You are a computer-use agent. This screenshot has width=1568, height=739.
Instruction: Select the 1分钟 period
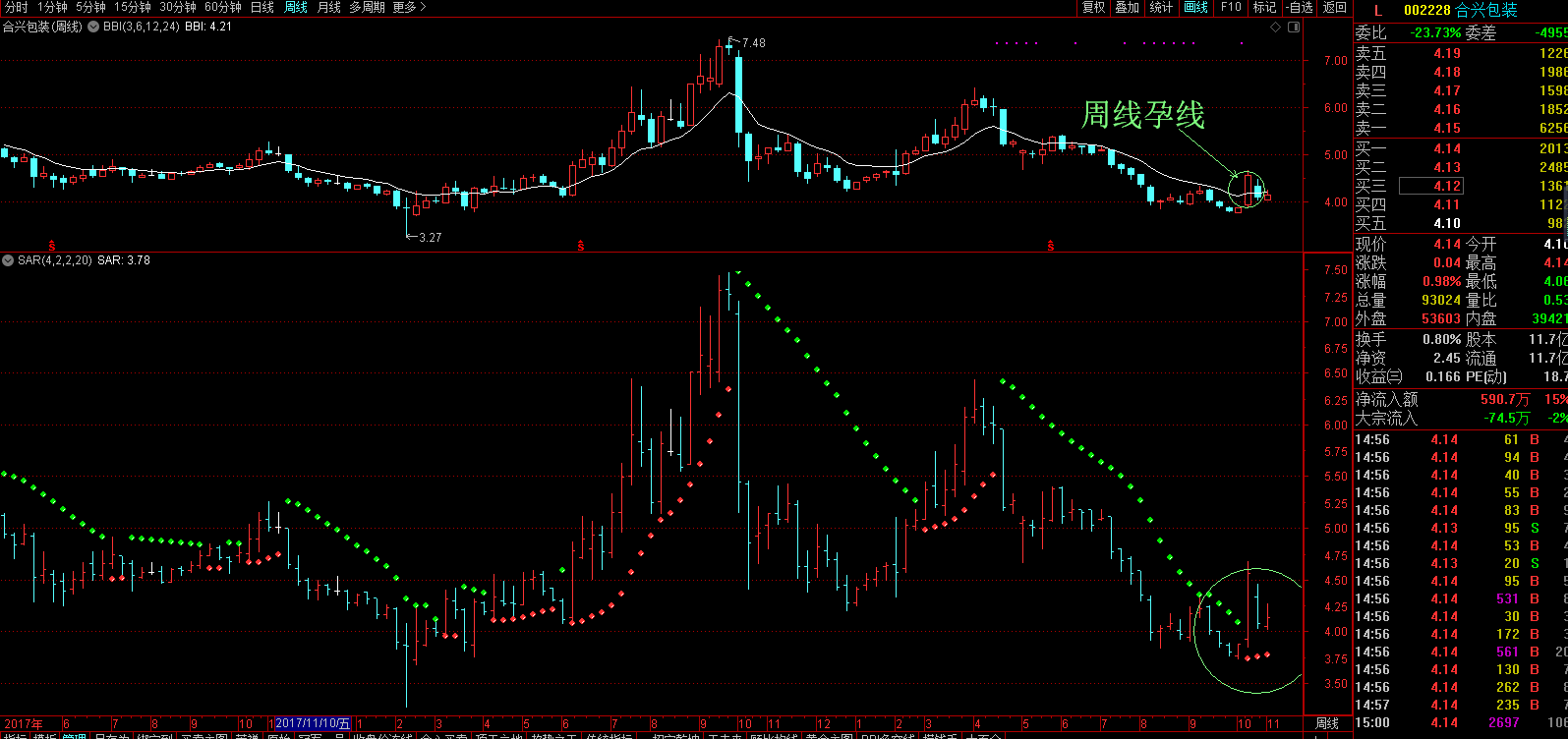tap(52, 7)
